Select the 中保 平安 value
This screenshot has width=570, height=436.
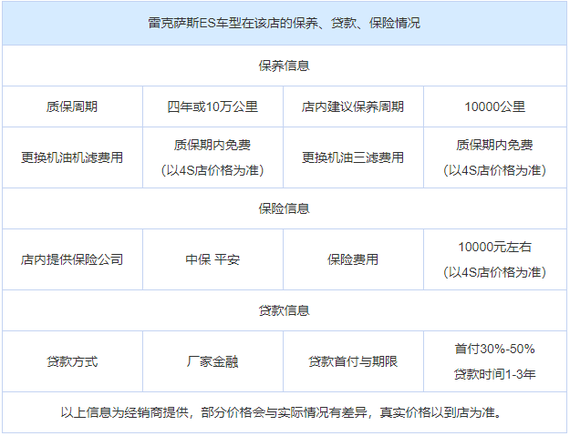pos(213,259)
